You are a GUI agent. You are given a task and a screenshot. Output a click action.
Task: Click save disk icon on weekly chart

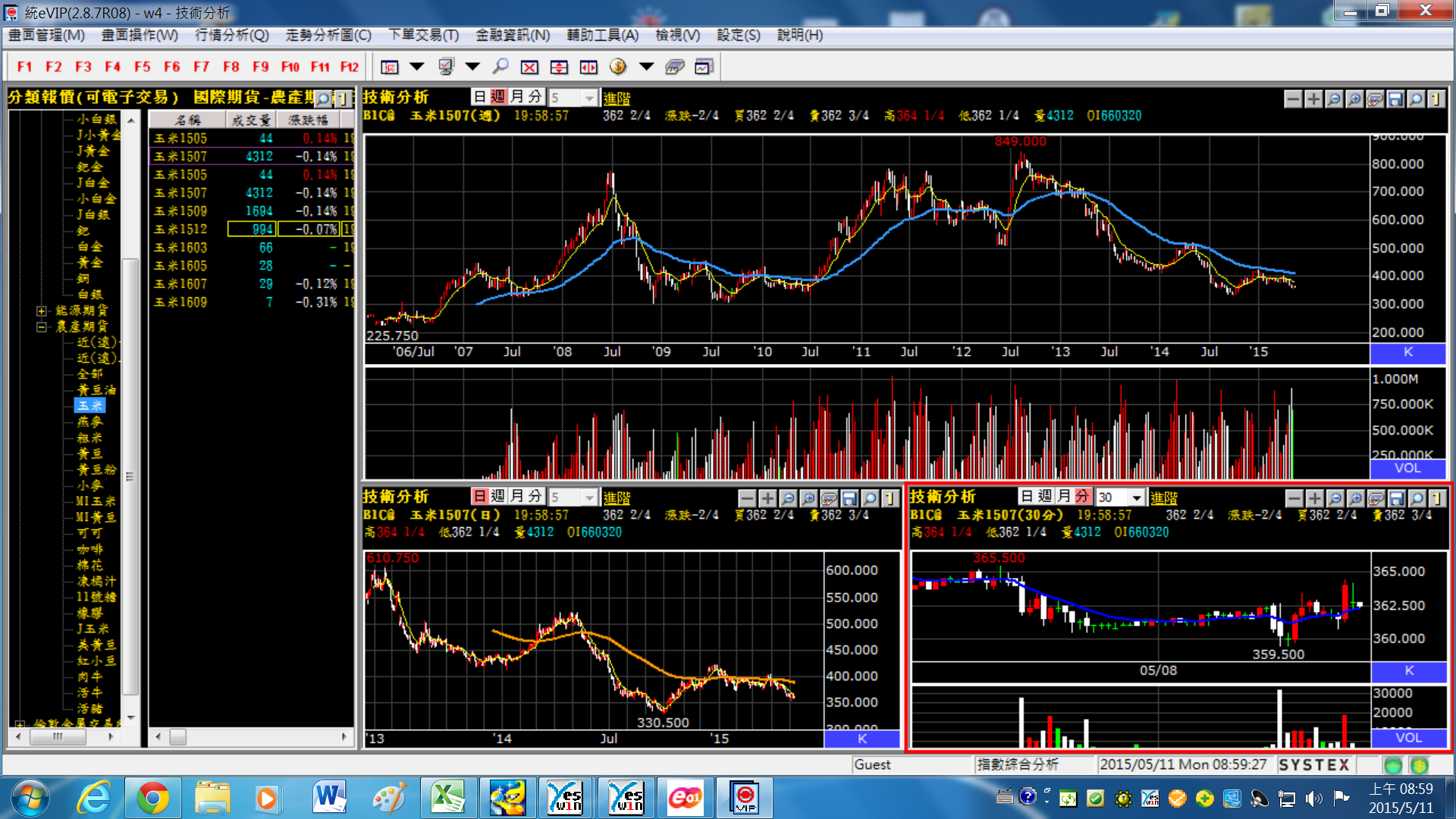(1395, 99)
